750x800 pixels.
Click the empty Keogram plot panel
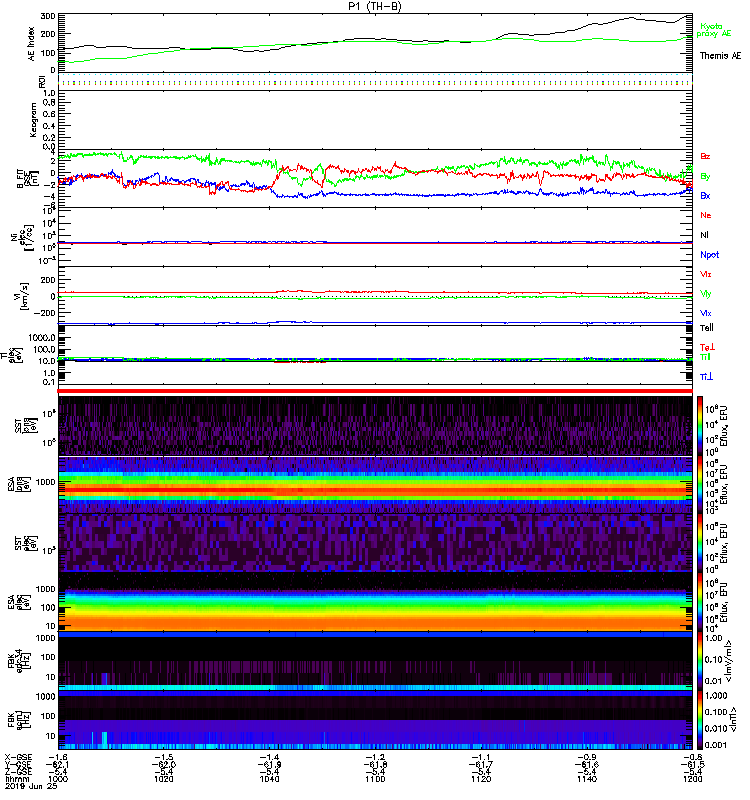tap(375, 120)
